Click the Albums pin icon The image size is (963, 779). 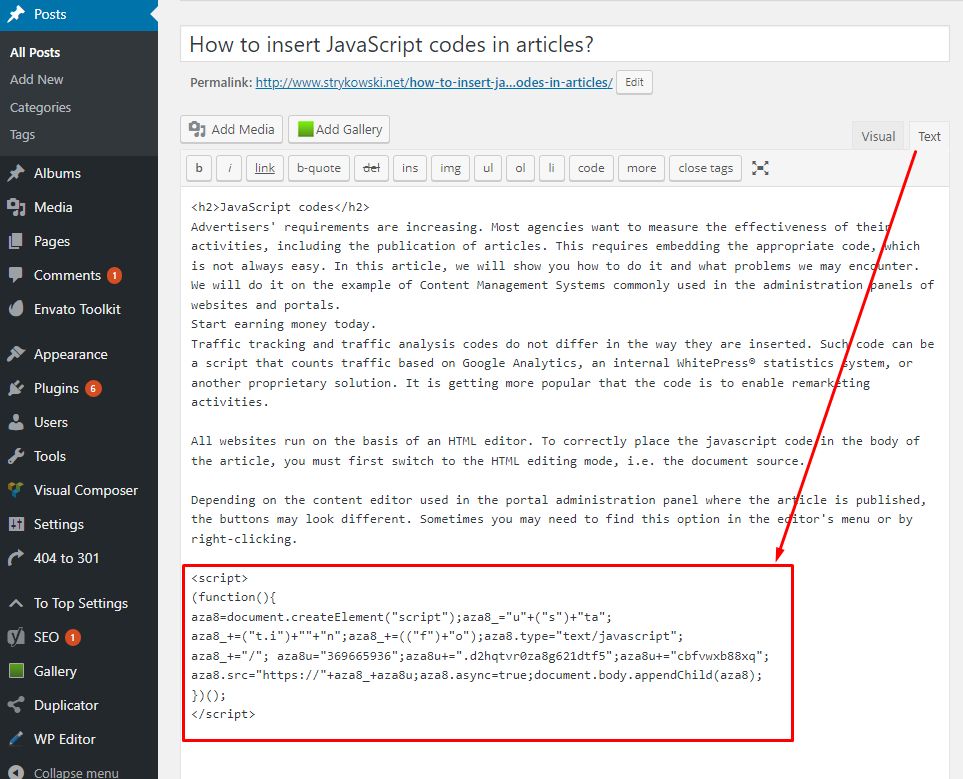16,173
